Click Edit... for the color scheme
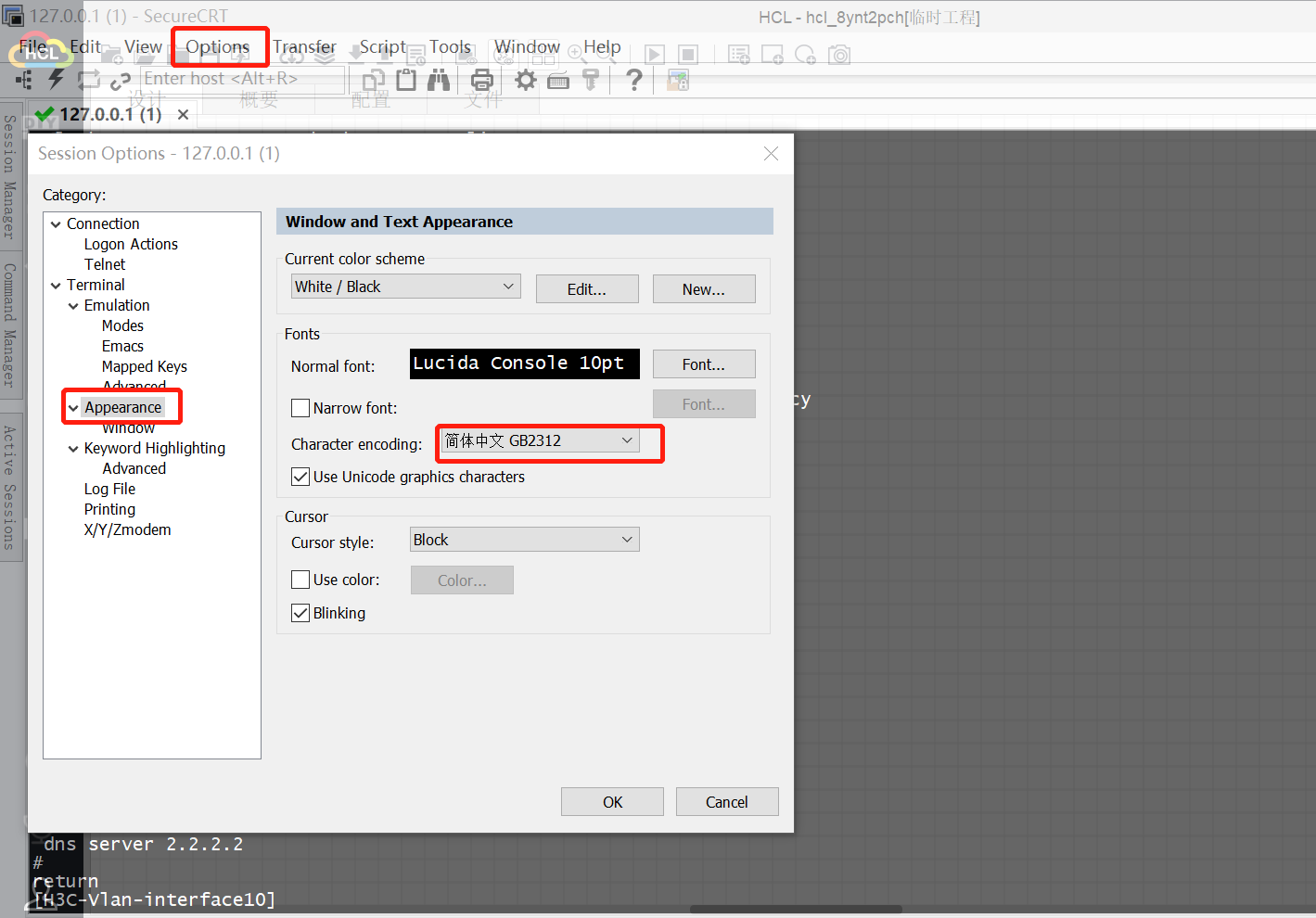1316x918 pixels. point(587,289)
